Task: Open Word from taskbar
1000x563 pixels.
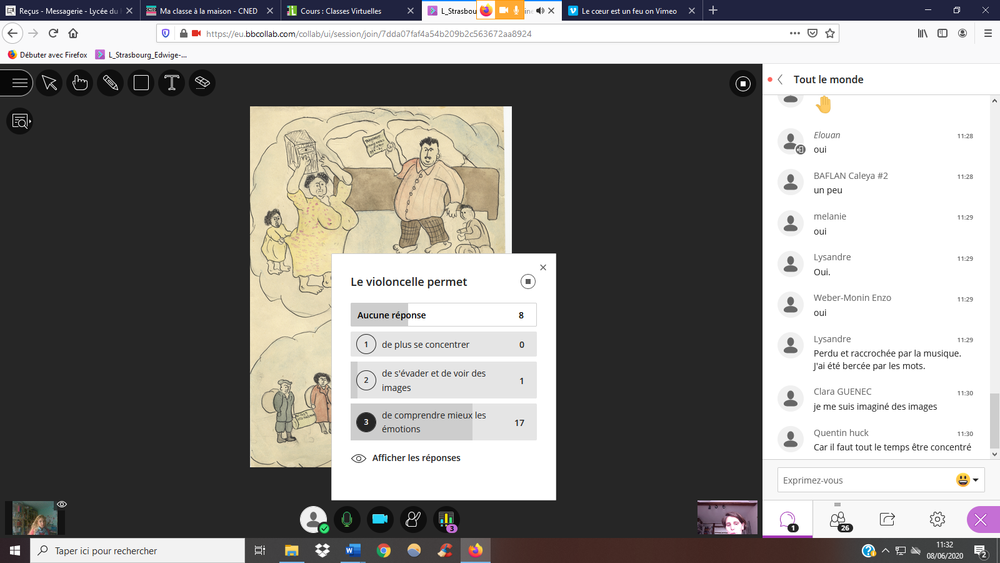Action: point(353,550)
